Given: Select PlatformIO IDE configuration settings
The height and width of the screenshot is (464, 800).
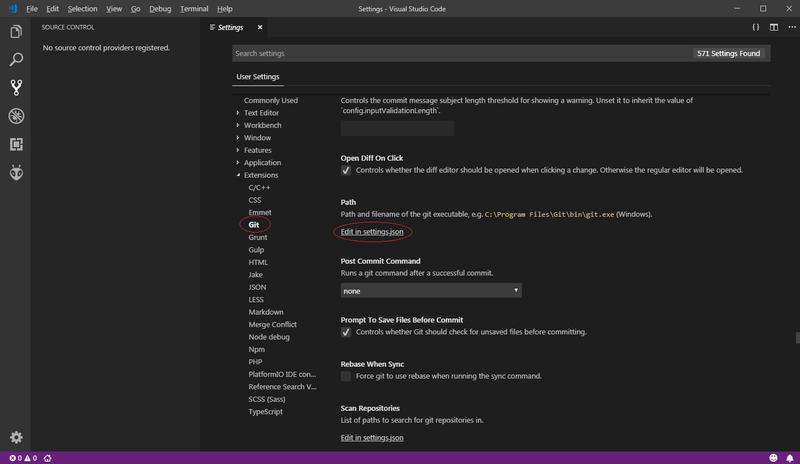Looking at the screenshot, I should (282, 374).
